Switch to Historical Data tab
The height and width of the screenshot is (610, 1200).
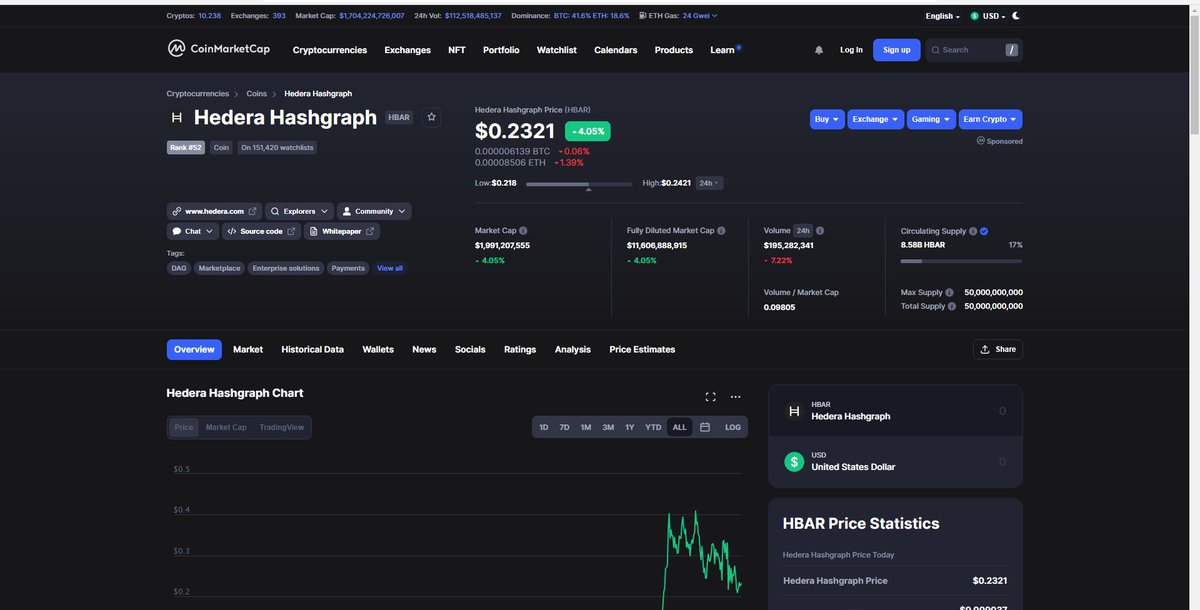(x=313, y=350)
